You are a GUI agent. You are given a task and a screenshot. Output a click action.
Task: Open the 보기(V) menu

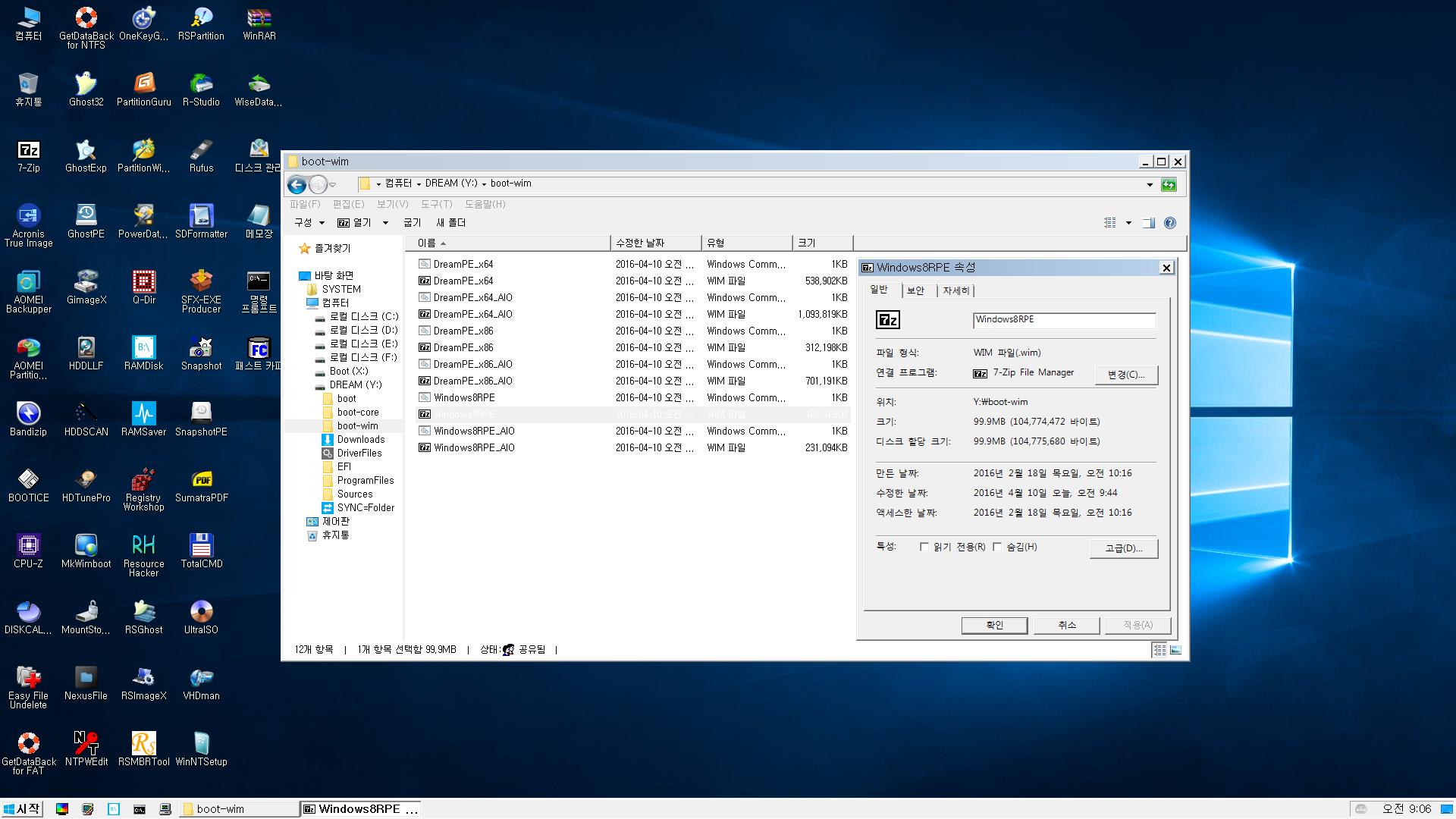coord(393,204)
